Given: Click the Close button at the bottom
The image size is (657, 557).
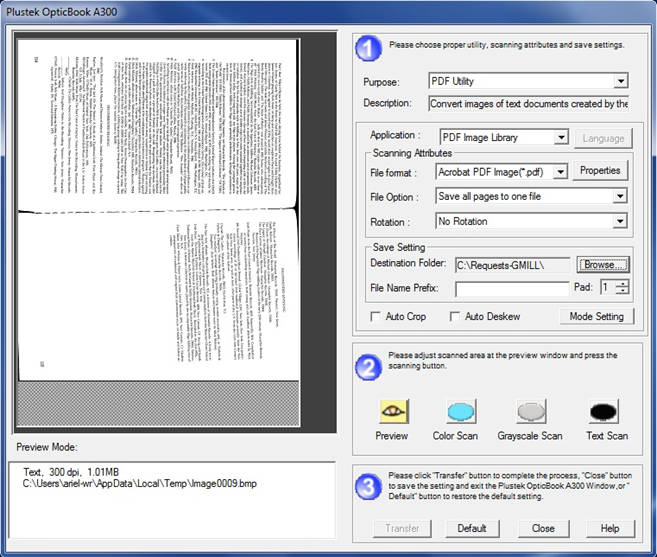Looking at the screenshot, I should click(543, 529).
